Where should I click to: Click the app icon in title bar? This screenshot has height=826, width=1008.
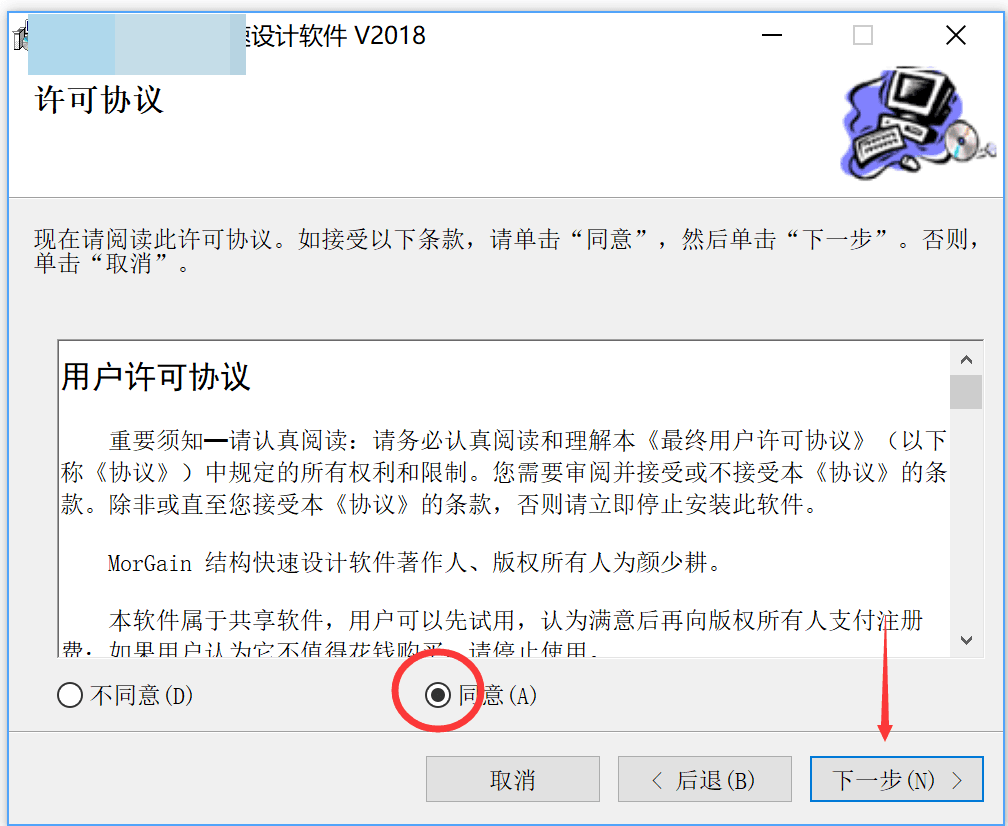coord(21,36)
